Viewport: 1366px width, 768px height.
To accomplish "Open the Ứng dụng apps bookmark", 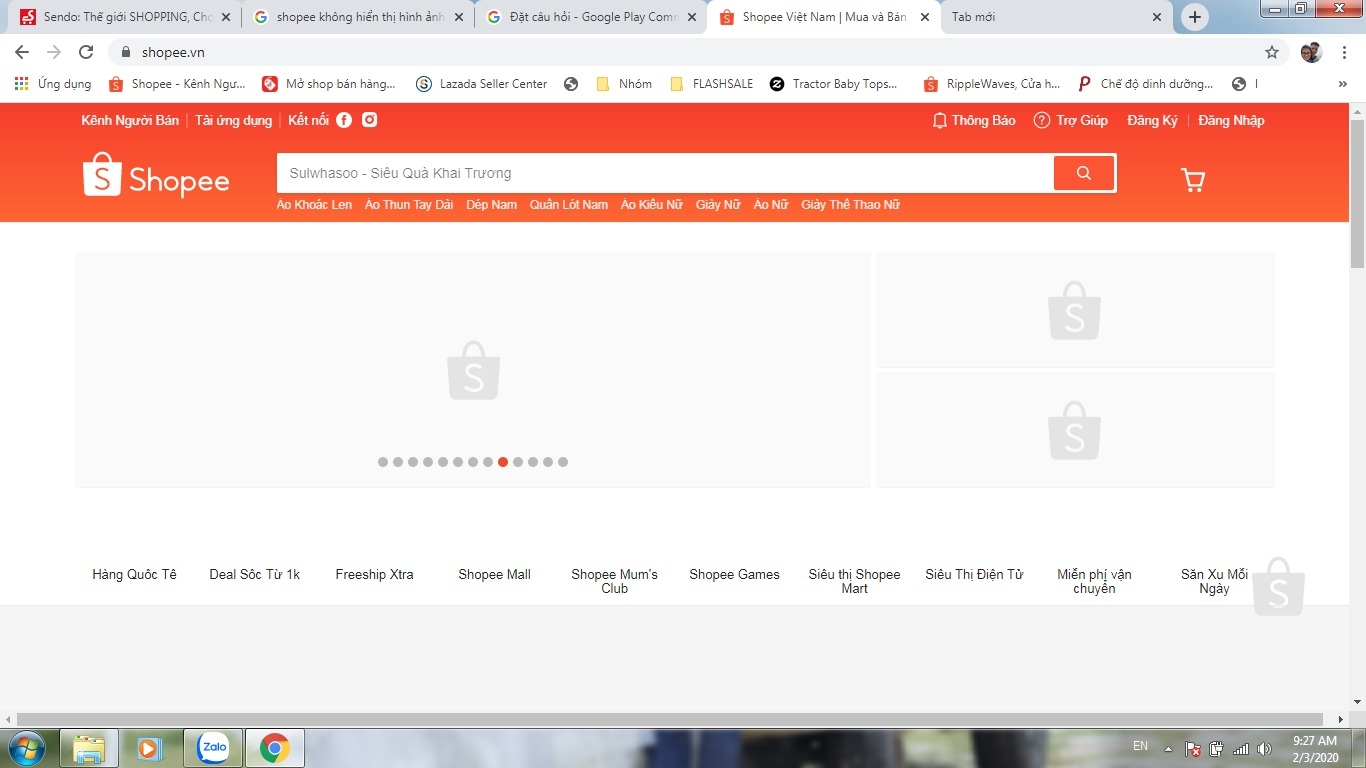I will click(53, 84).
